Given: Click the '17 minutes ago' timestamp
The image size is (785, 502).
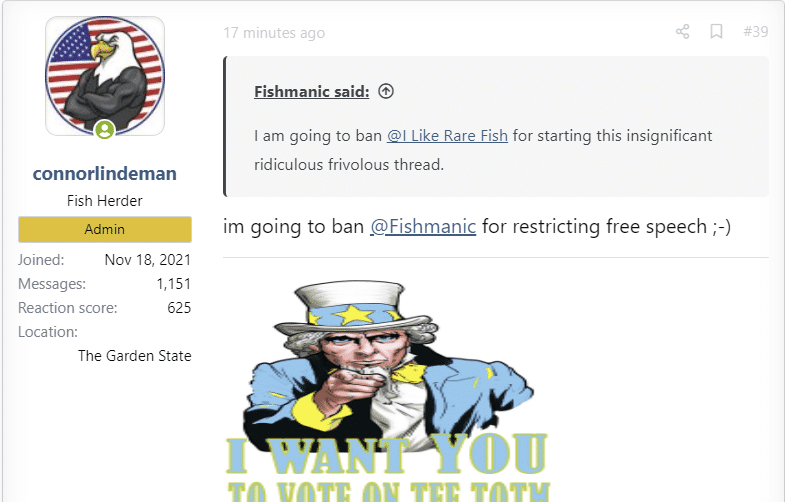Looking at the screenshot, I should click(274, 33).
